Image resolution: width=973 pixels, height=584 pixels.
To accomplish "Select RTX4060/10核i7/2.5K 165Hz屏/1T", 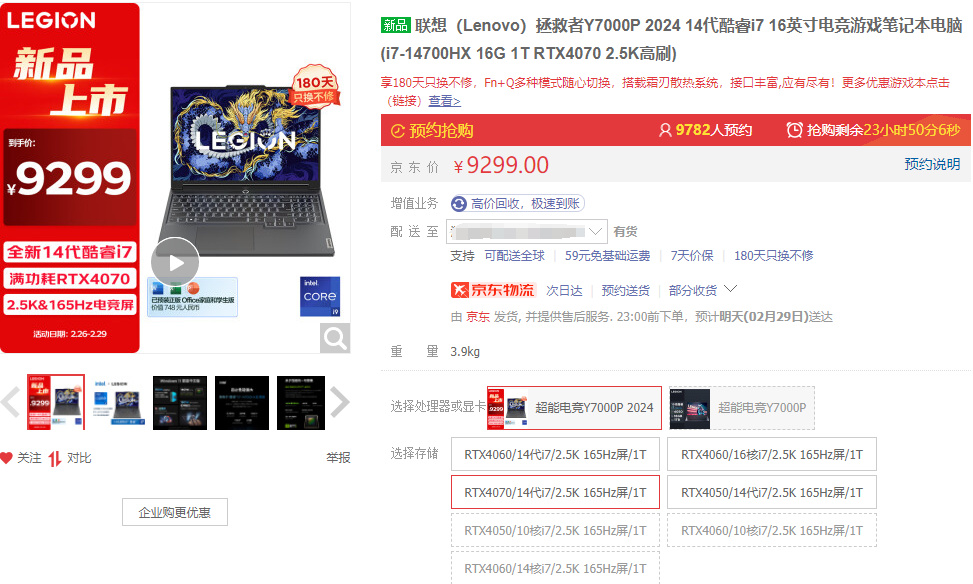I will pyautogui.click(x=772, y=531).
